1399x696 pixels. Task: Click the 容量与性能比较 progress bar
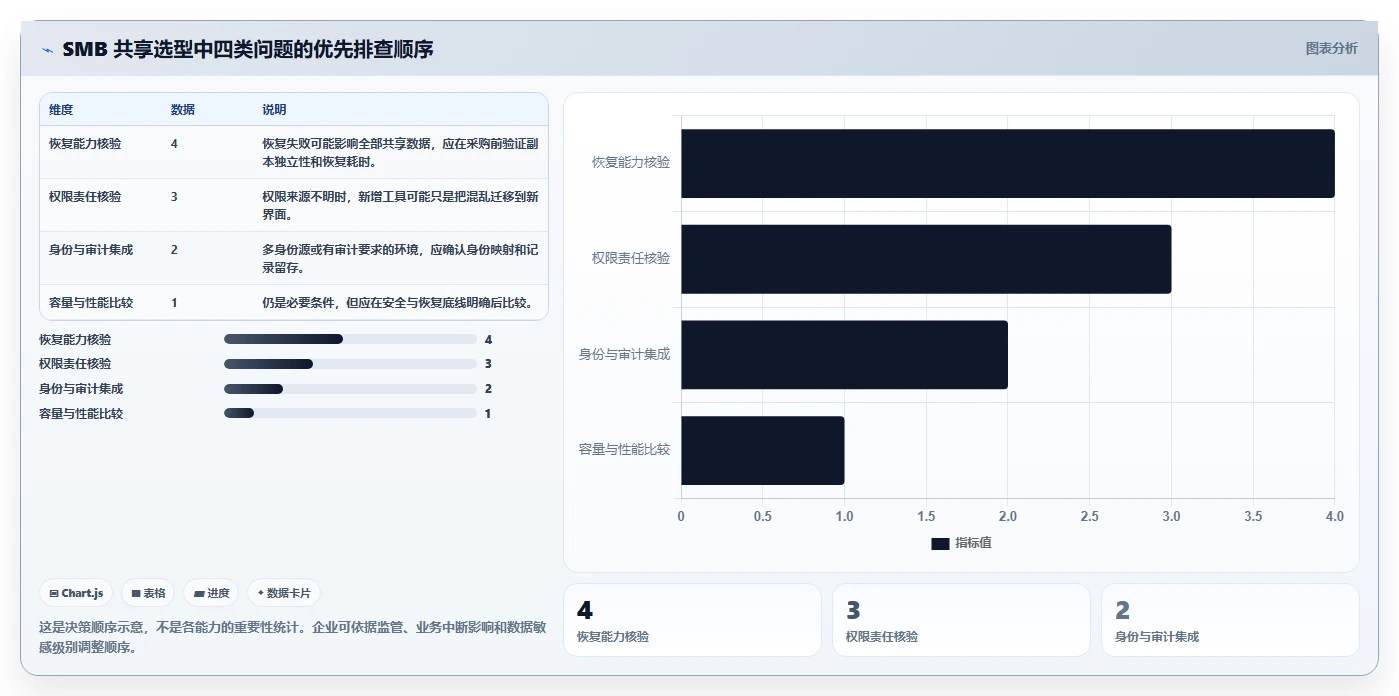pos(350,413)
